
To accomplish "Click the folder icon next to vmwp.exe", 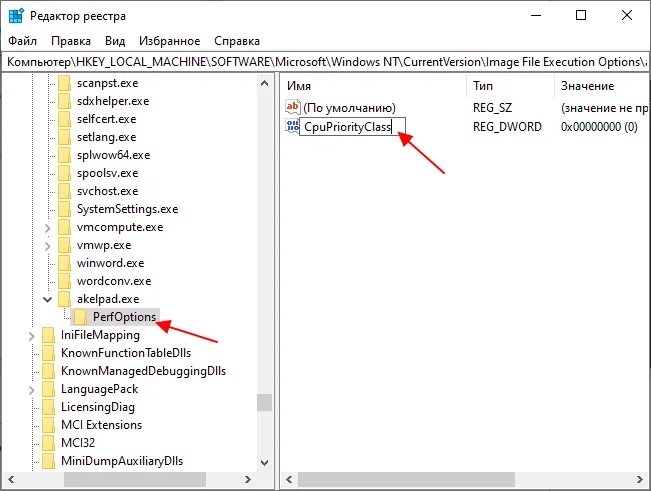I will point(64,245).
